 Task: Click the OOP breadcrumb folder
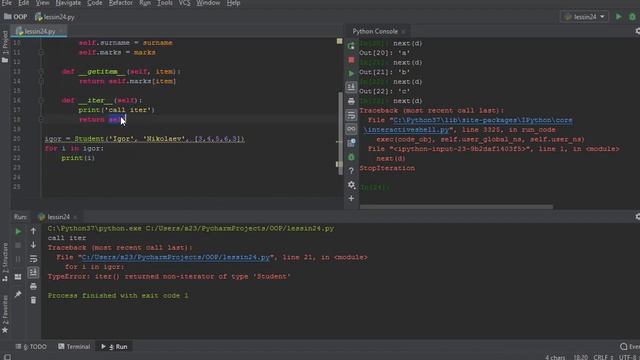coord(16,17)
